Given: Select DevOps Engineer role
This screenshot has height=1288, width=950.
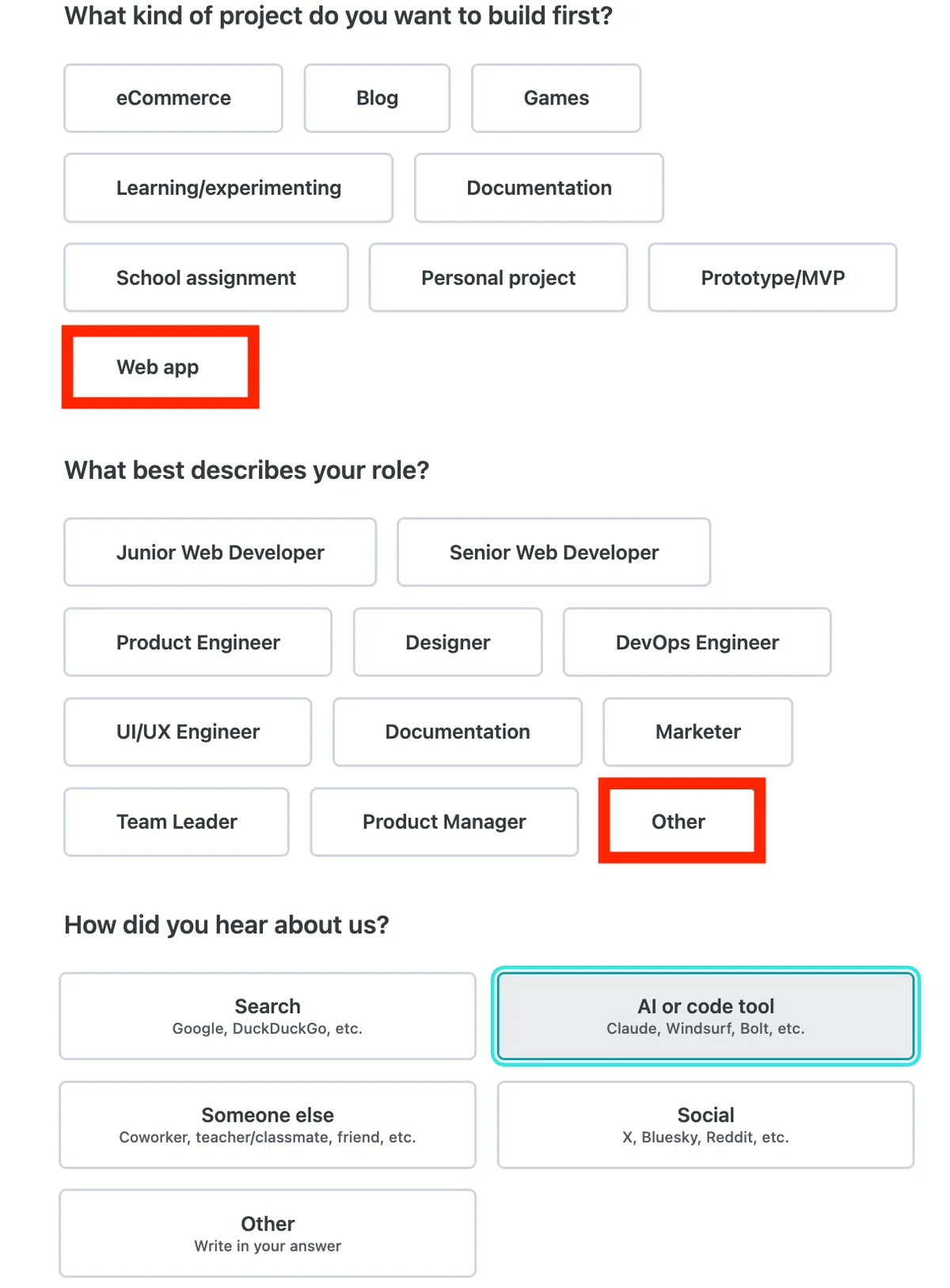Looking at the screenshot, I should (697, 642).
